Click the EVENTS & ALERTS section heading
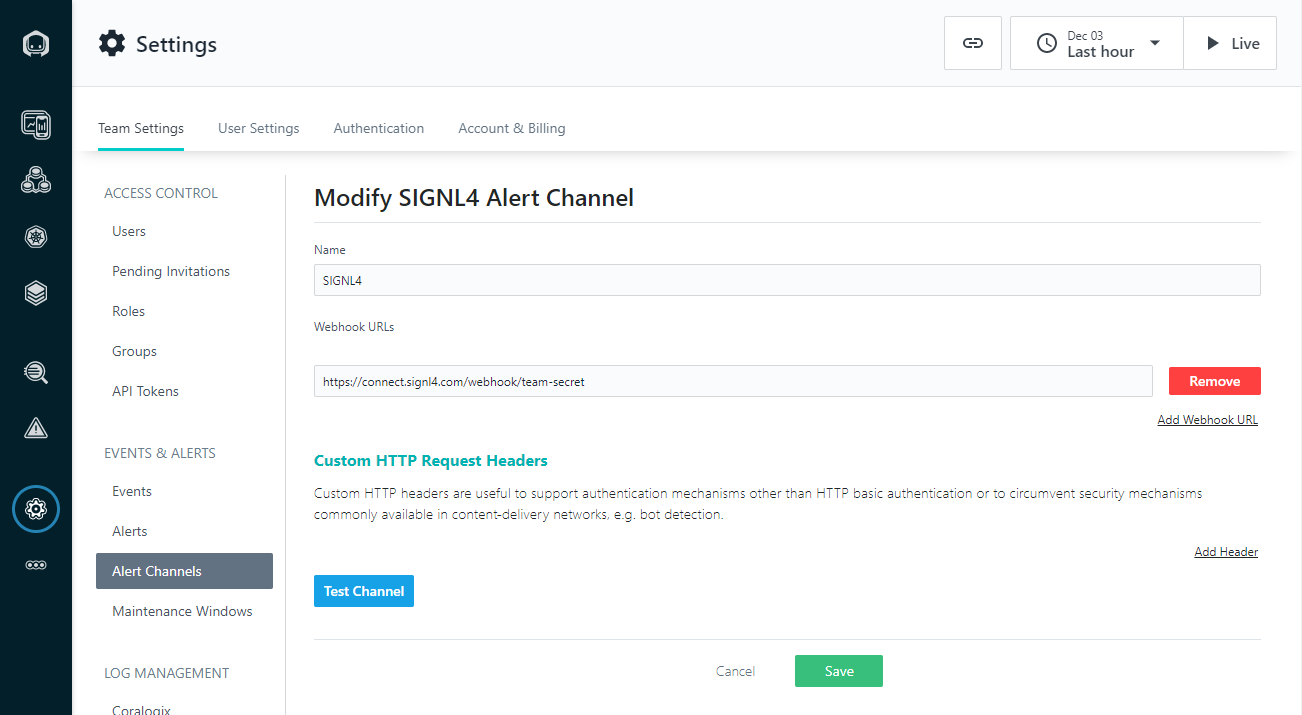This screenshot has height=715, width=1302. 160,453
